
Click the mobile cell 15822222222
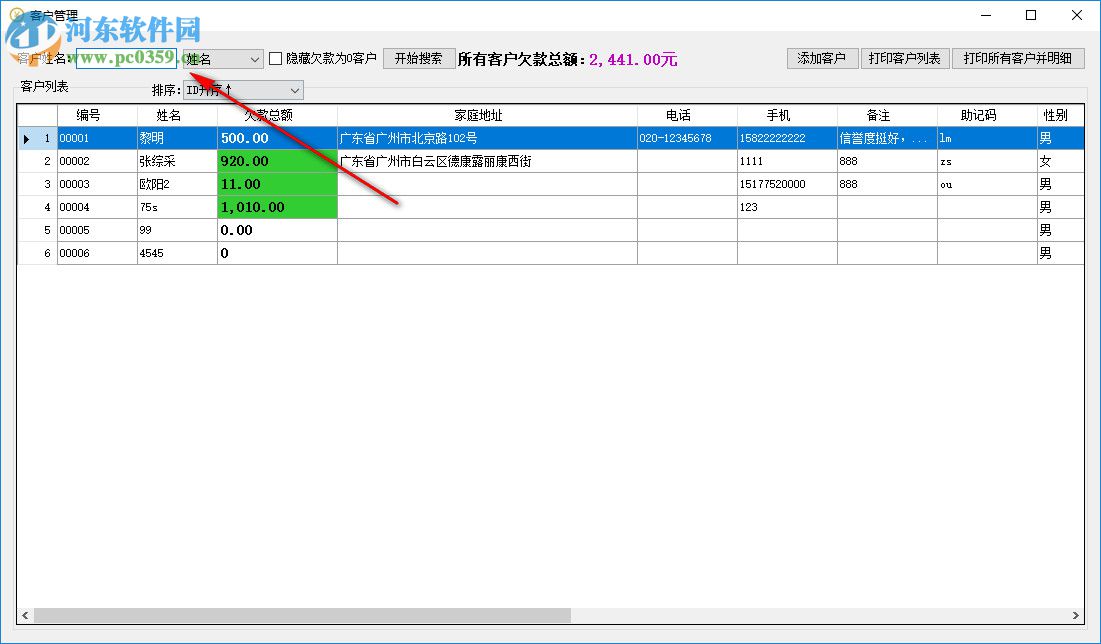[x=786, y=138]
